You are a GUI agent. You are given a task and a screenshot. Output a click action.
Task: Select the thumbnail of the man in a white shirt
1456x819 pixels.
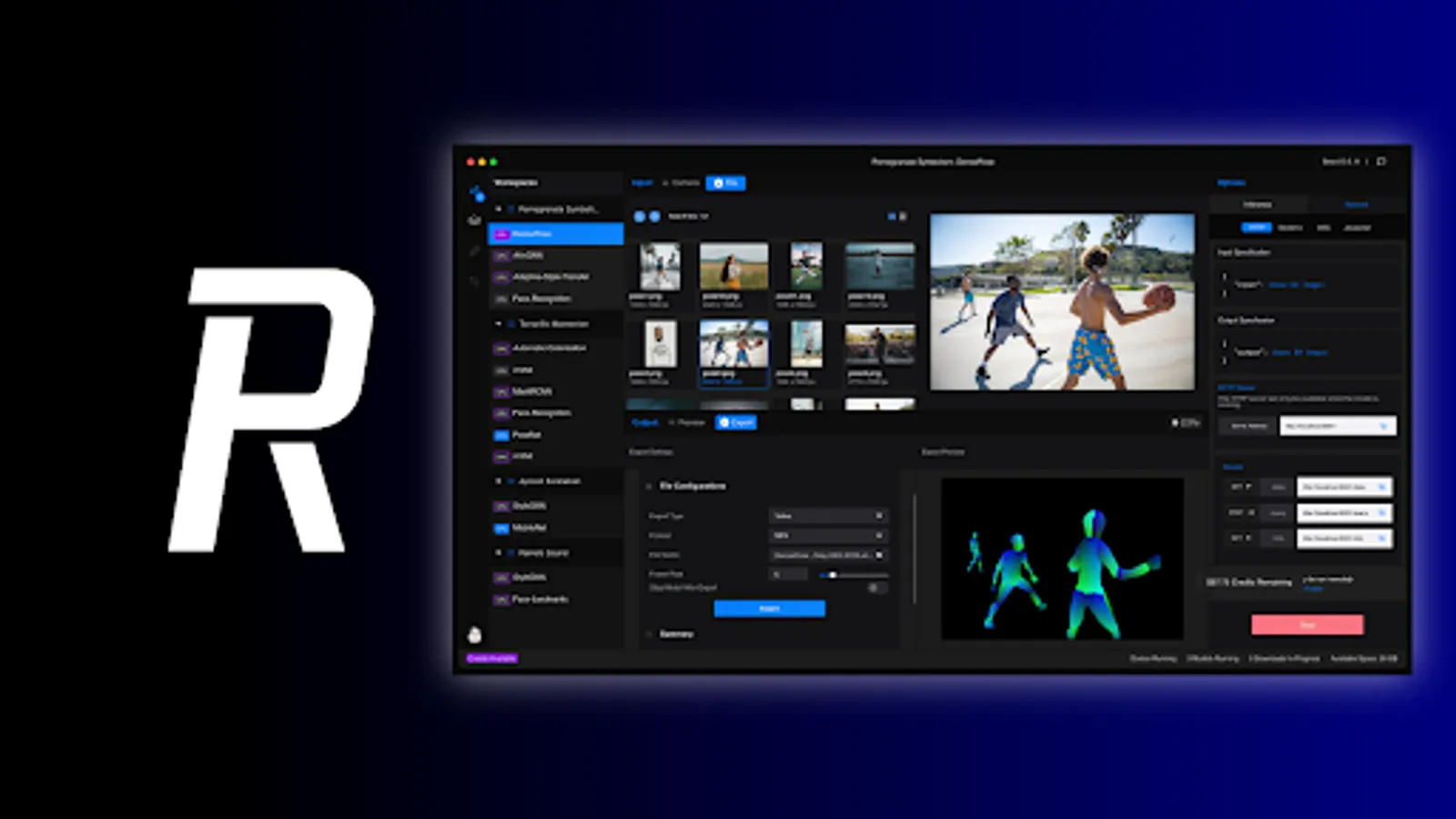(x=660, y=343)
